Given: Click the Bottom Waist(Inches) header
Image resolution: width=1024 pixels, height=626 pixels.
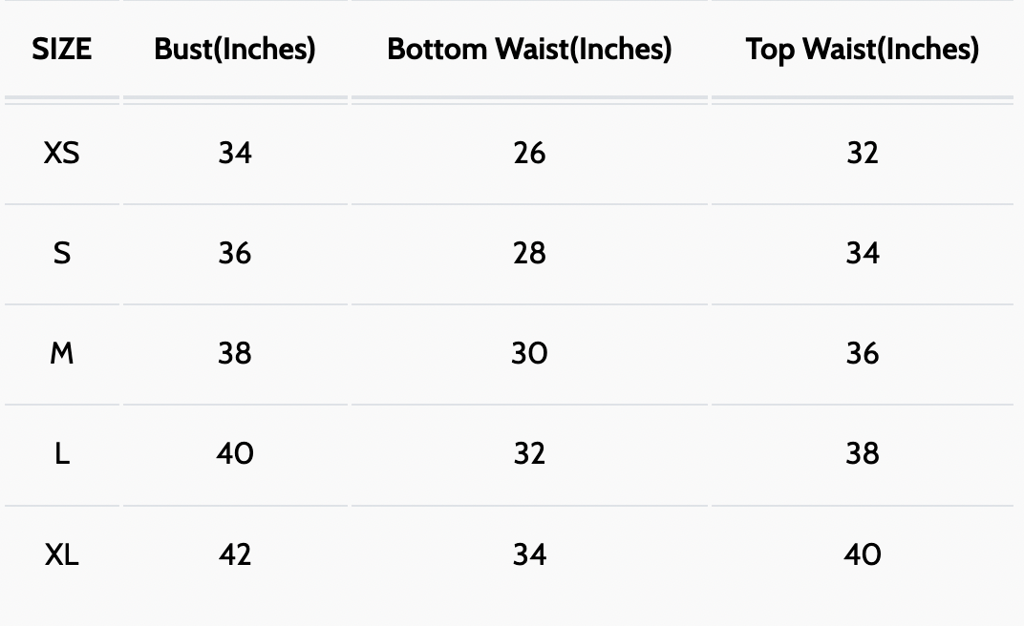Looking at the screenshot, I should [x=529, y=49].
